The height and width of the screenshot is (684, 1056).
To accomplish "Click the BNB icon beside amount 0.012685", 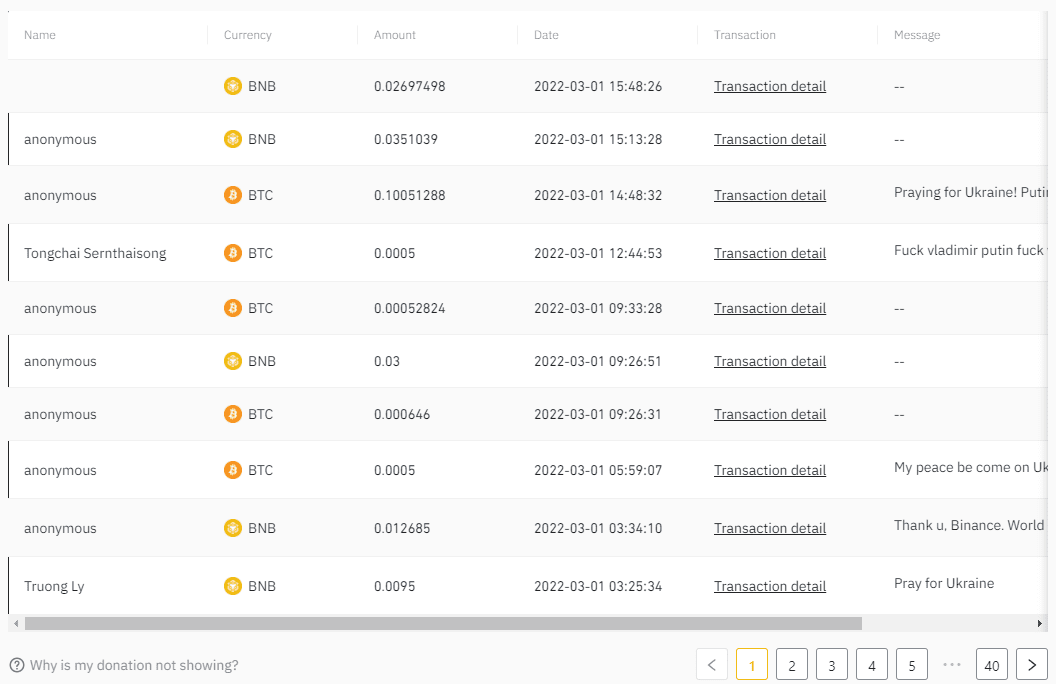I will [233, 528].
